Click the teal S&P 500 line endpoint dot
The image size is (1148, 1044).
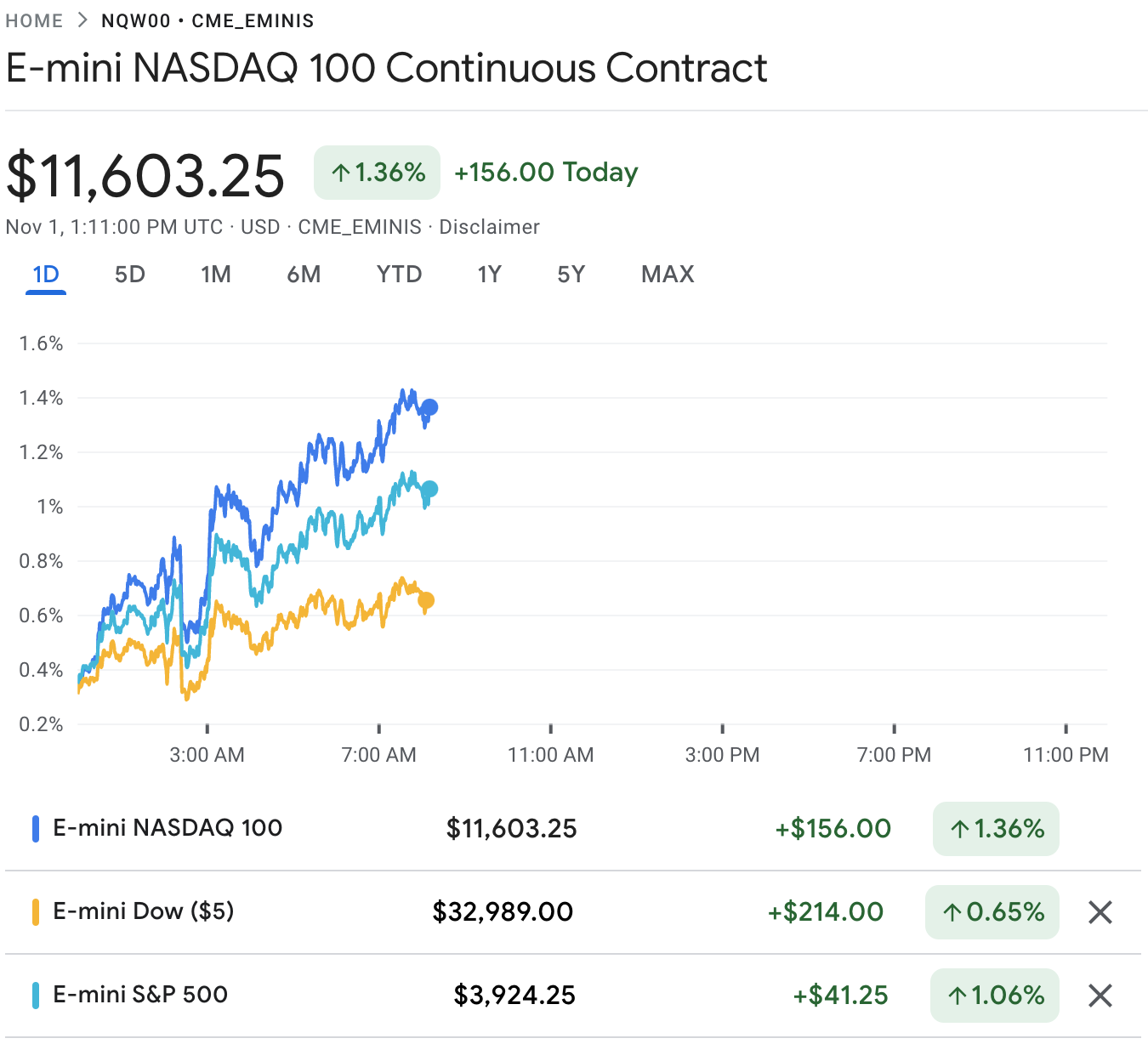[429, 489]
